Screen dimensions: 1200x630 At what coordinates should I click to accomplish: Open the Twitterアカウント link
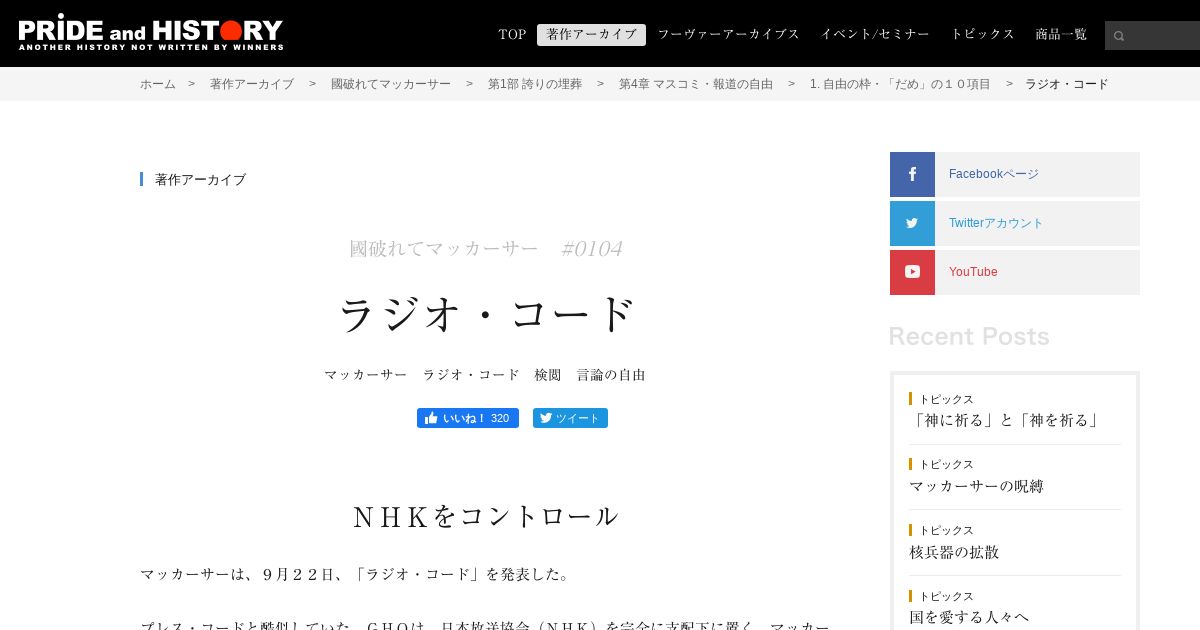(x=996, y=223)
